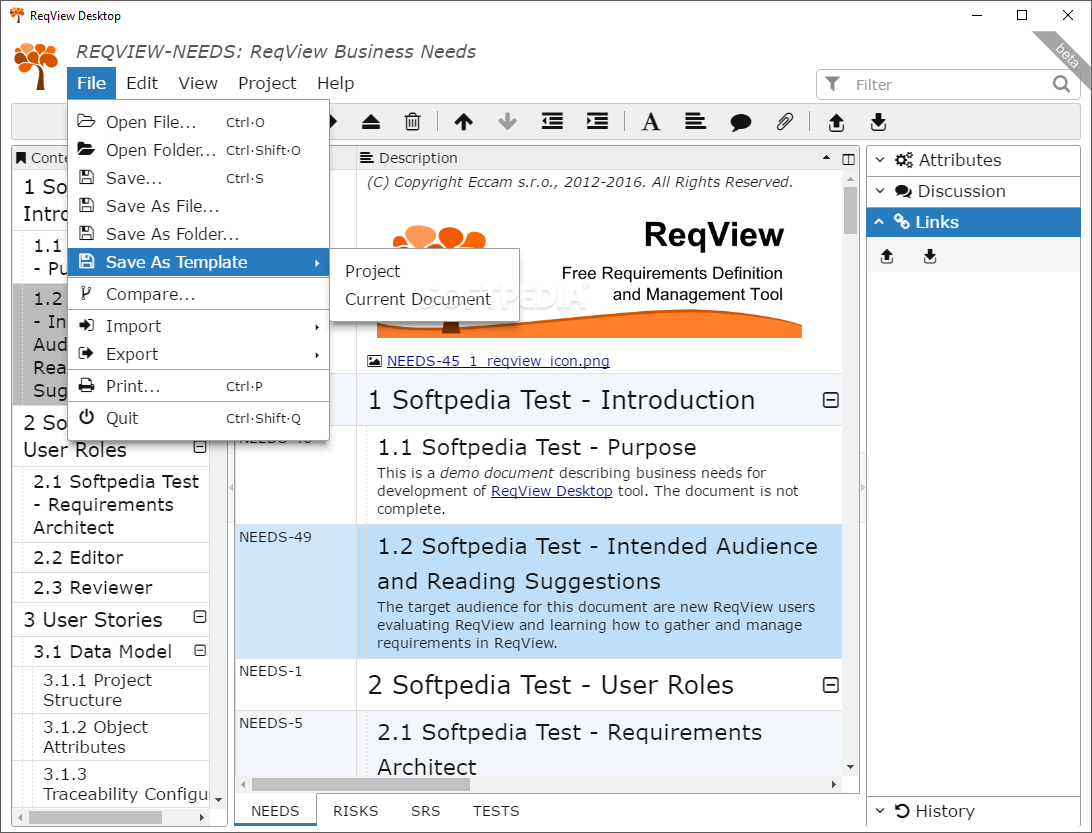Choose Compare... from File menu

click(198, 294)
